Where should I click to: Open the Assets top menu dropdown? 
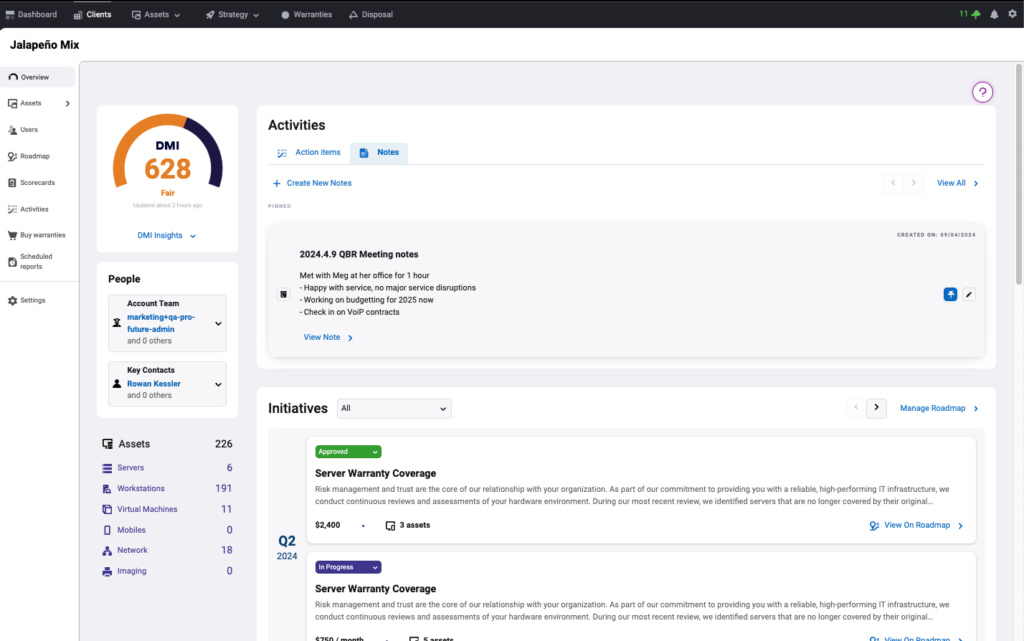(x=156, y=14)
